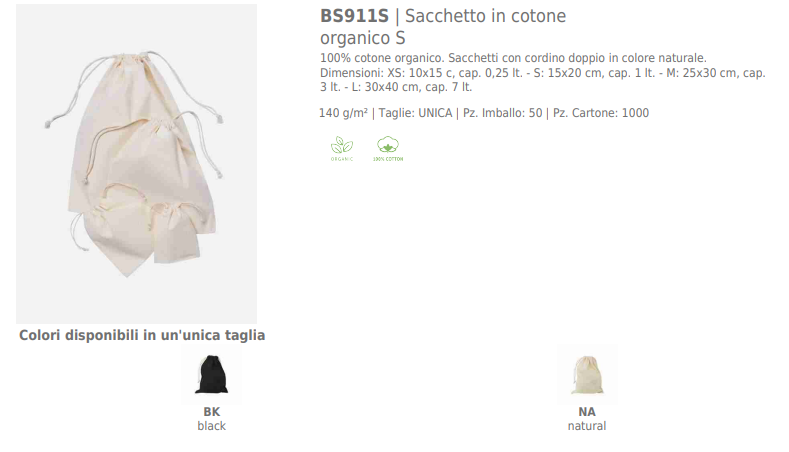Click the "black" color name text

211,426
